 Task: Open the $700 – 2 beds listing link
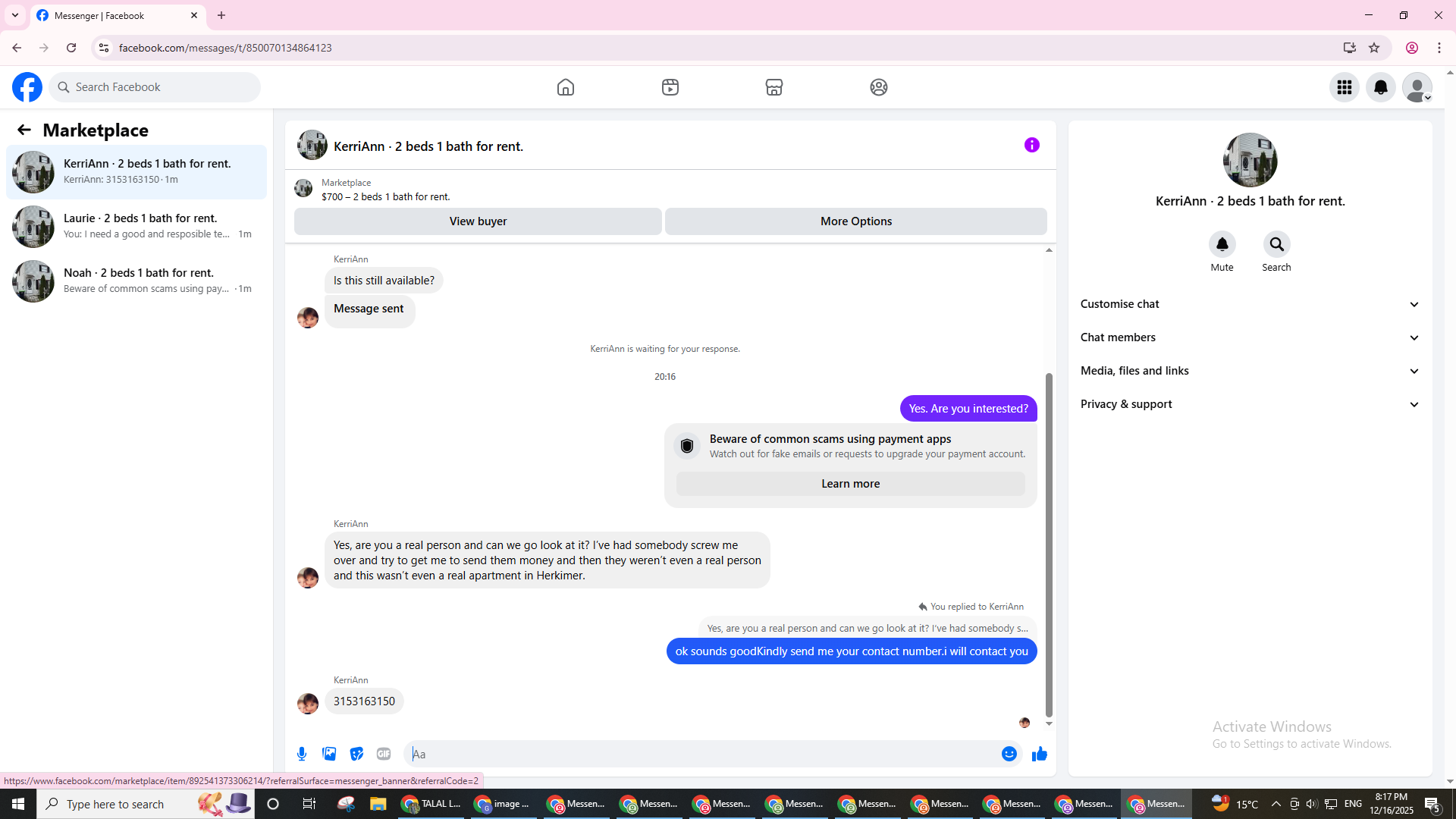coord(386,196)
